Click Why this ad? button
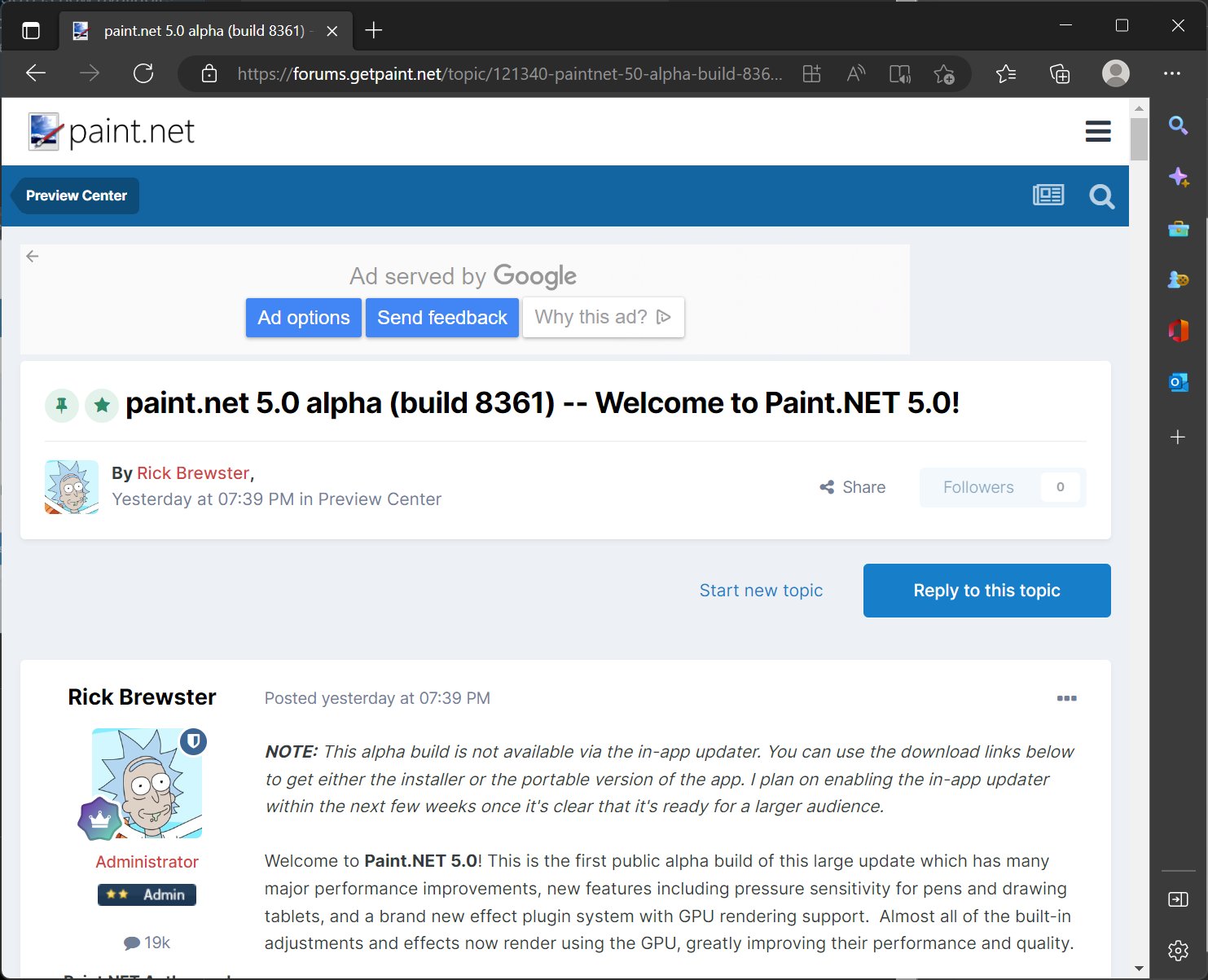This screenshot has height=980, width=1208. (603, 317)
